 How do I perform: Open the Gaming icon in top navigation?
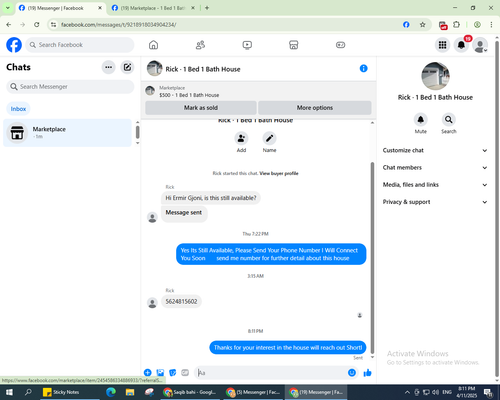click(340, 45)
